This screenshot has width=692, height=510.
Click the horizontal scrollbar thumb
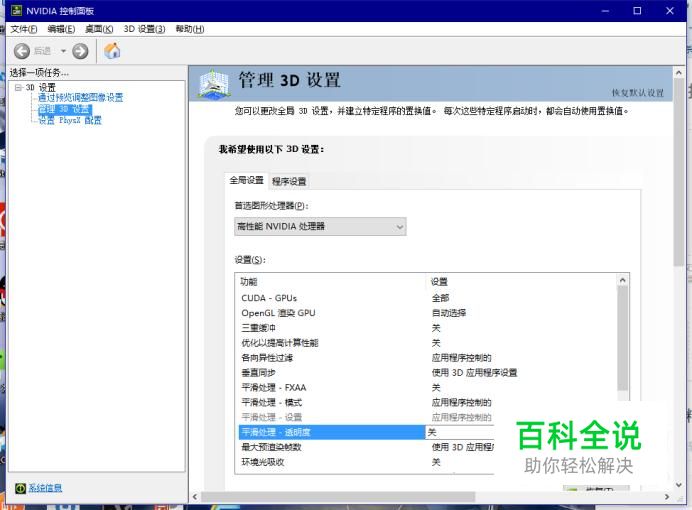(338, 497)
